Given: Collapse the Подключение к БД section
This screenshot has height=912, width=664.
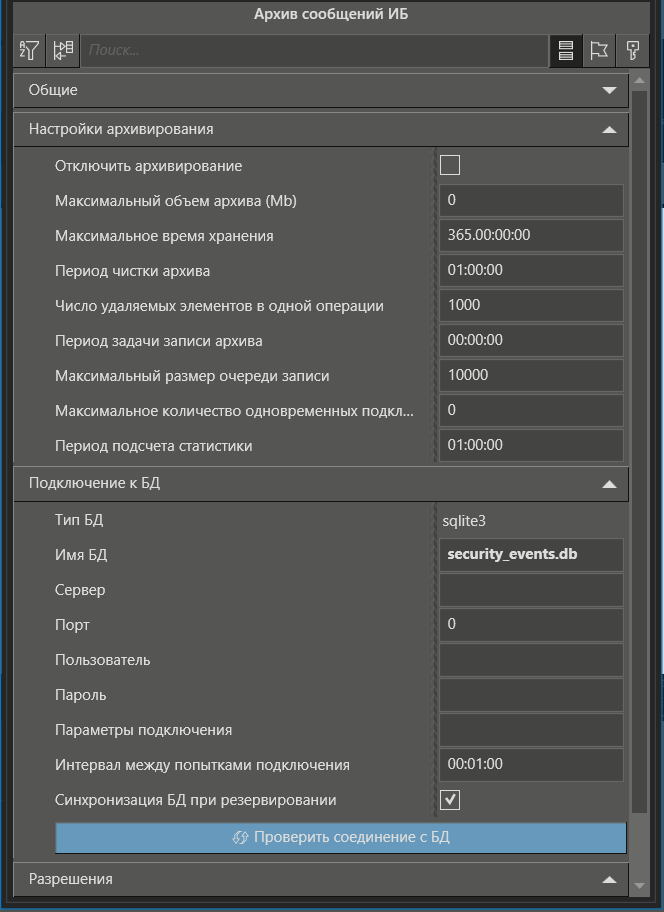Looking at the screenshot, I should 609,483.
